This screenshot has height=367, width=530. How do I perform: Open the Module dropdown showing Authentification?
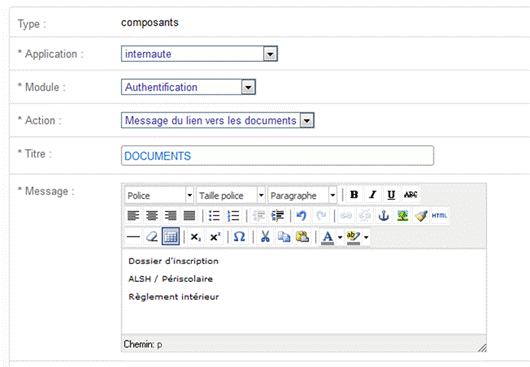[x=188, y=87]
